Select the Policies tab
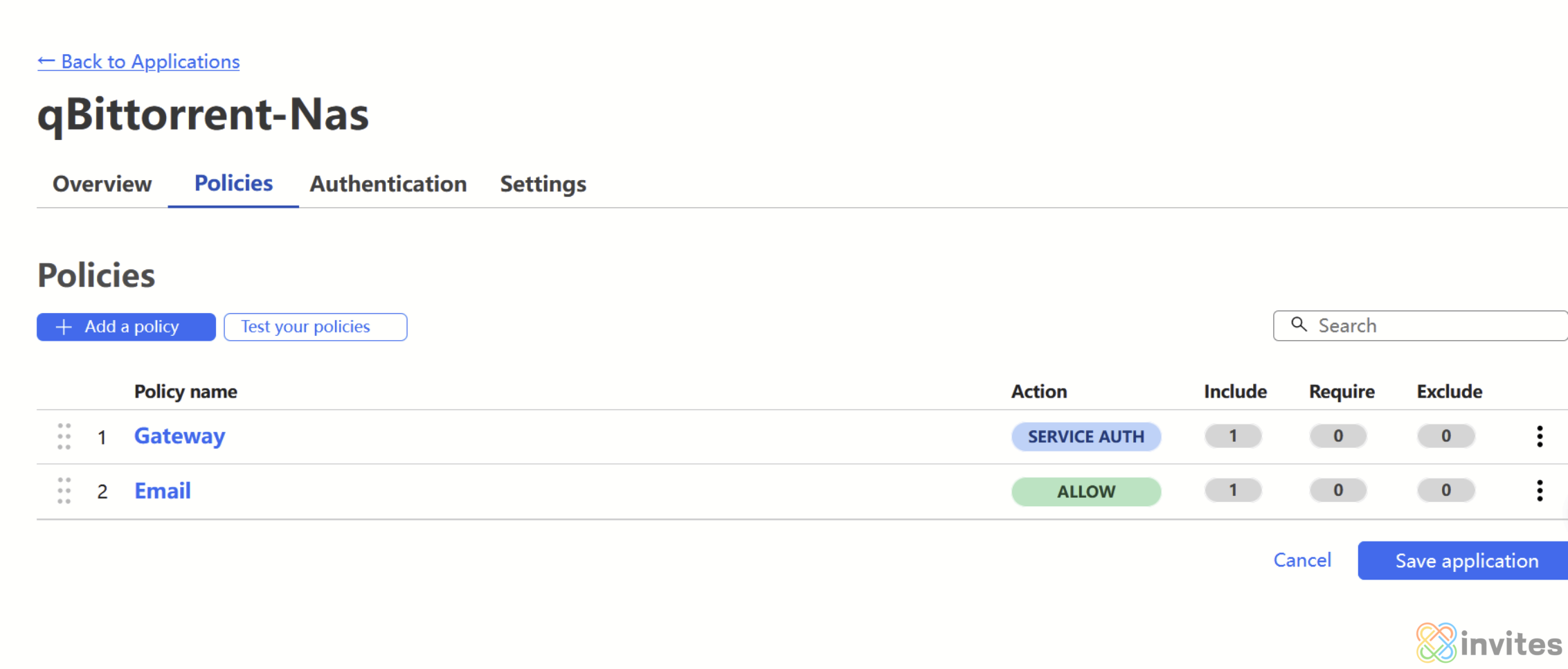Screen dimensions: 1568x669 [233, 183]
